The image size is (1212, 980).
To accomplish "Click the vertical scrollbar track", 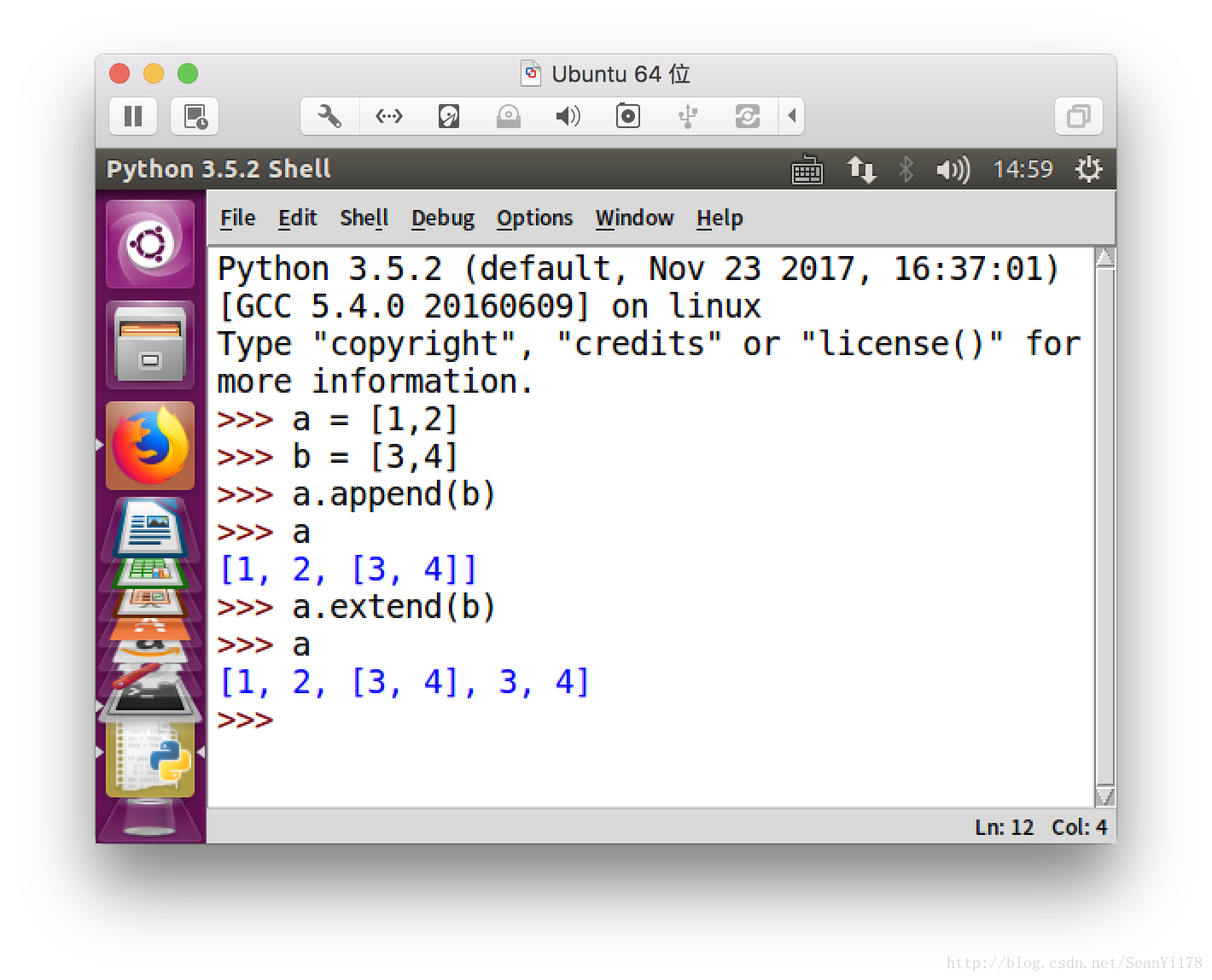I will (x=1104, y=528).
